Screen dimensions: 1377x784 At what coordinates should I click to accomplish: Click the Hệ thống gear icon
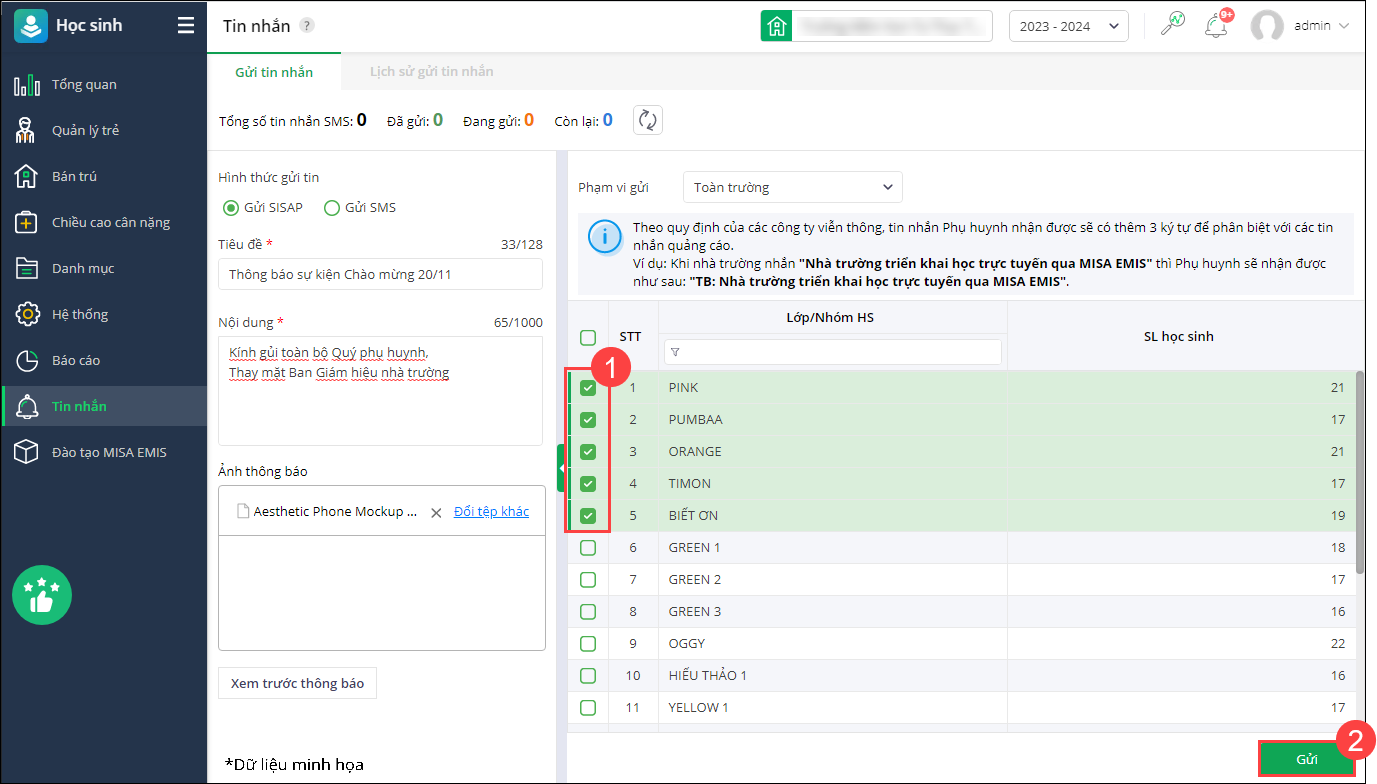pos(27,314)
